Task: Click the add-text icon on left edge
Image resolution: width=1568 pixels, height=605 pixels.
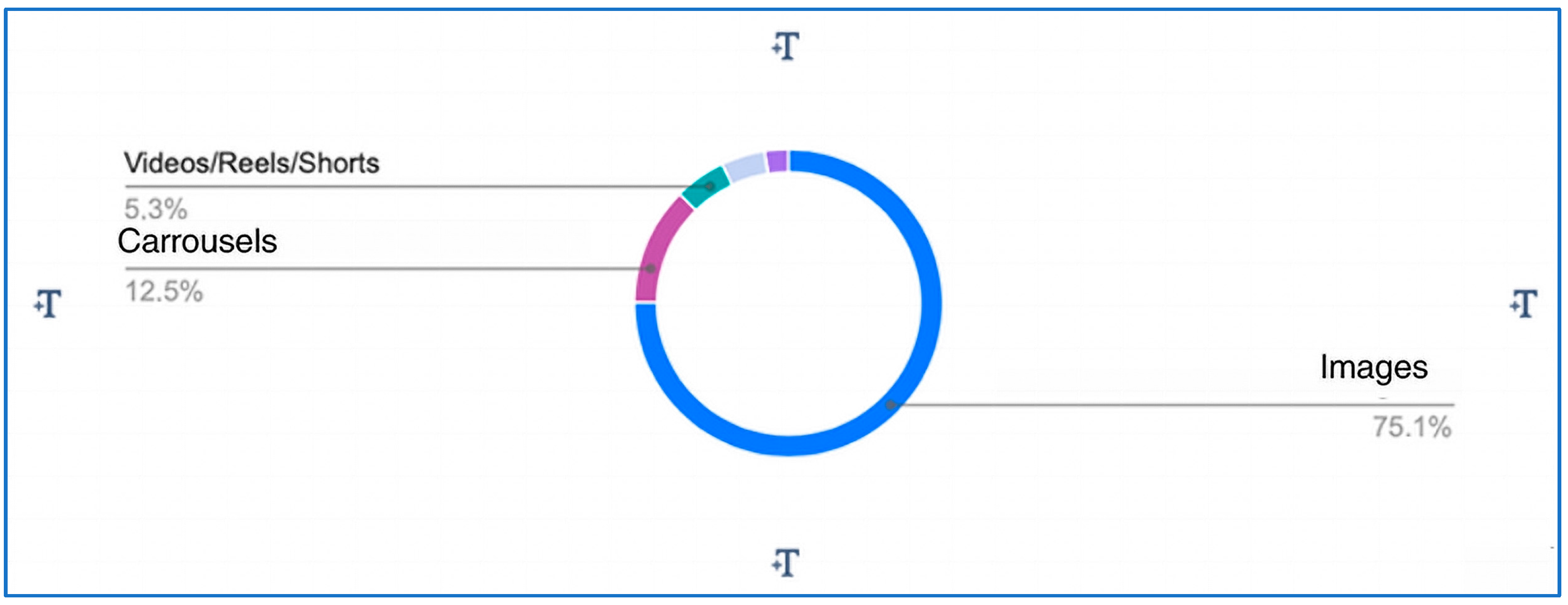Action: click(48, 303)
